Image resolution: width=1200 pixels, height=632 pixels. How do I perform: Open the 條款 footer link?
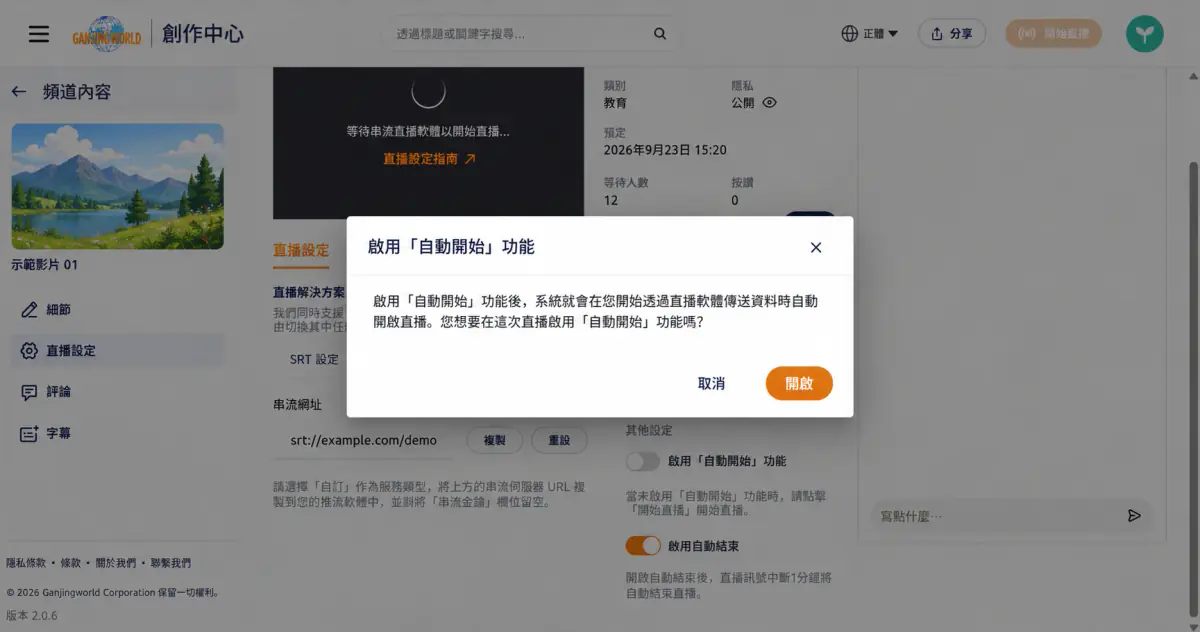point(70,563)
